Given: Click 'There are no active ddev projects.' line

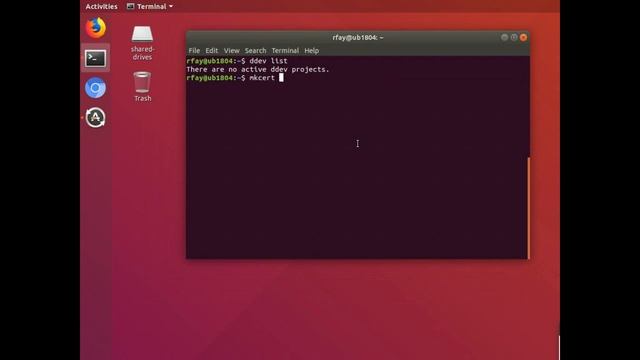Looking at the screenshot, I should point(258,69).
